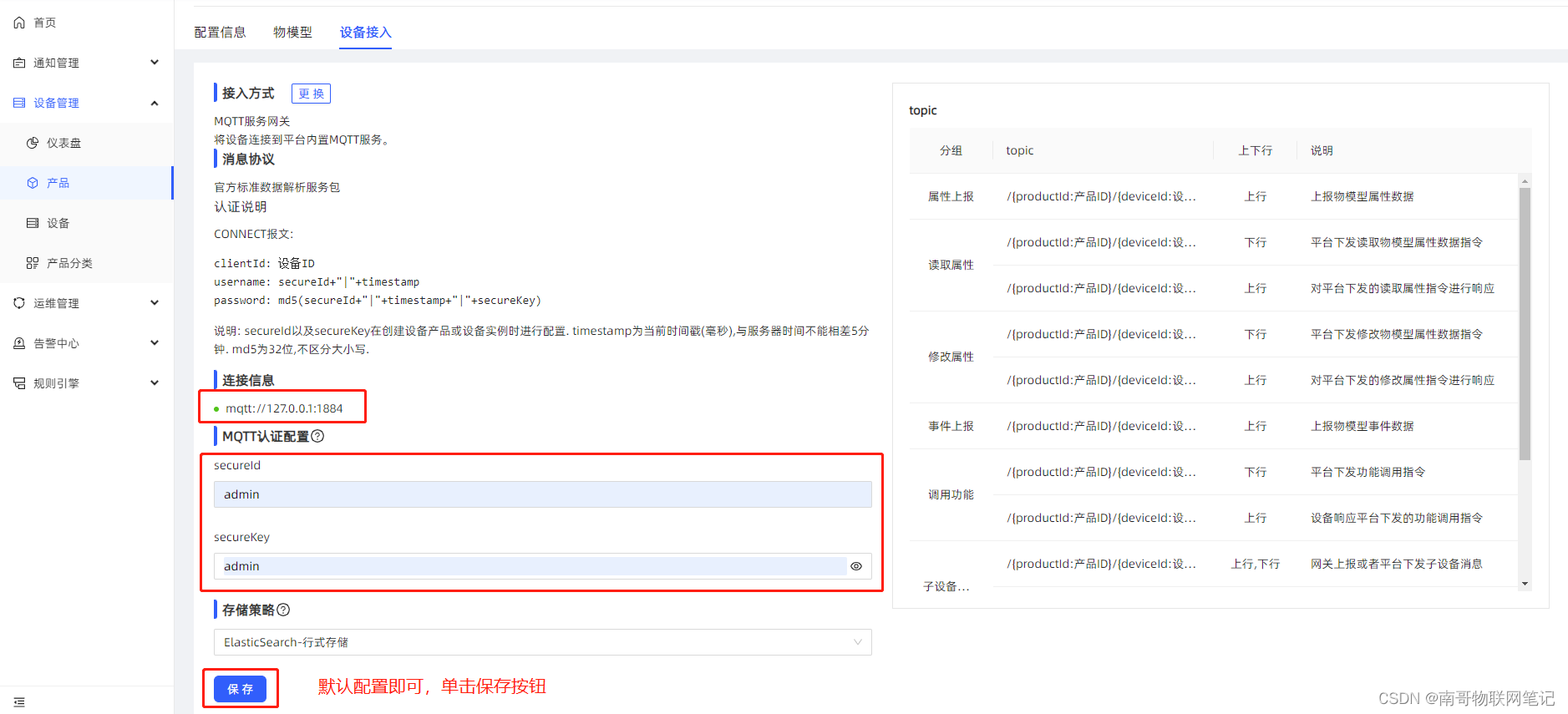The height and width of the screenshot is (714, 1568).
Task: Collapse 设备管理 menu chevron
Action: tap(155, 103)
